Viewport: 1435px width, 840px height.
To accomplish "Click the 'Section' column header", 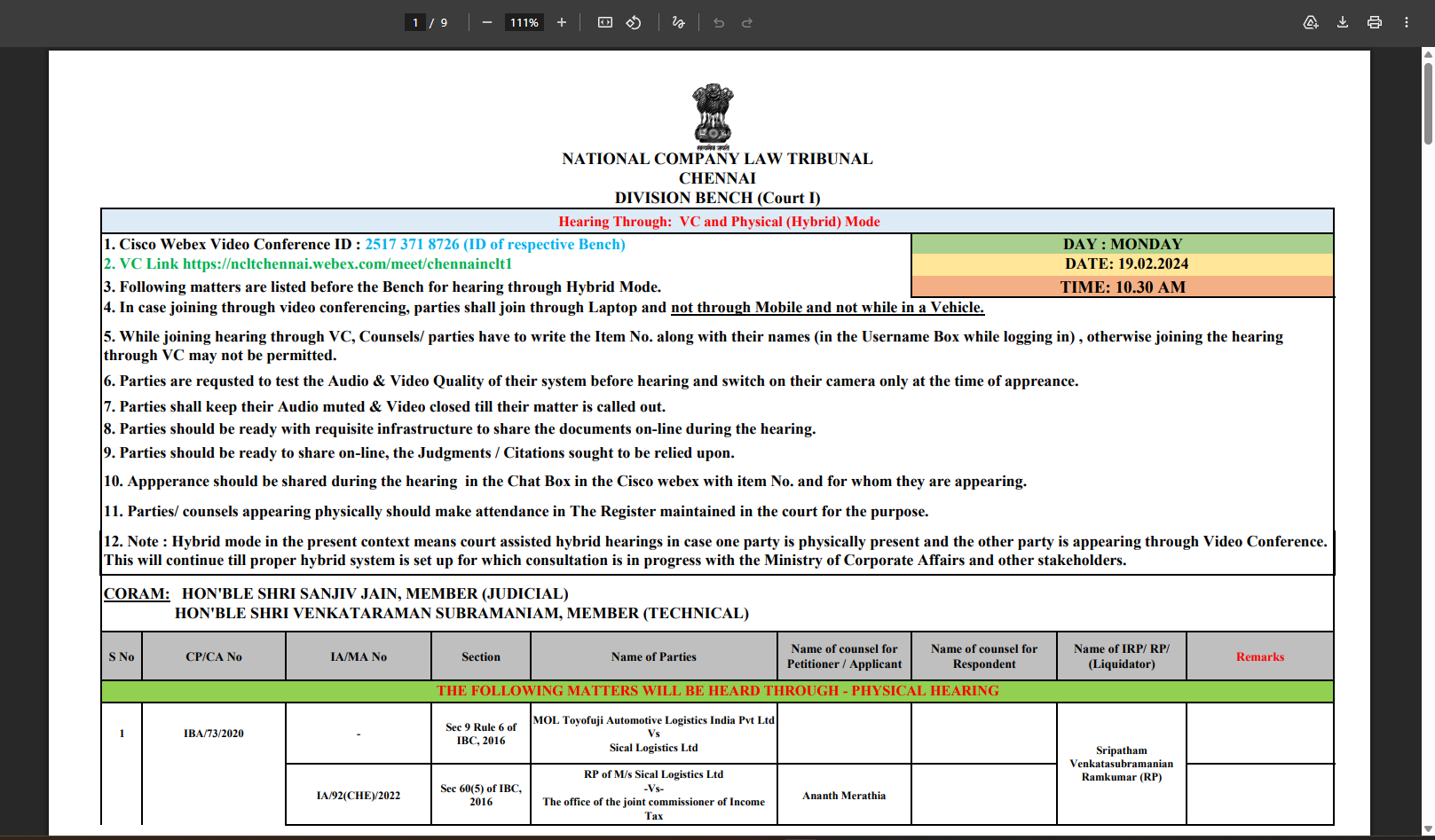I will [x=481, y=656].
